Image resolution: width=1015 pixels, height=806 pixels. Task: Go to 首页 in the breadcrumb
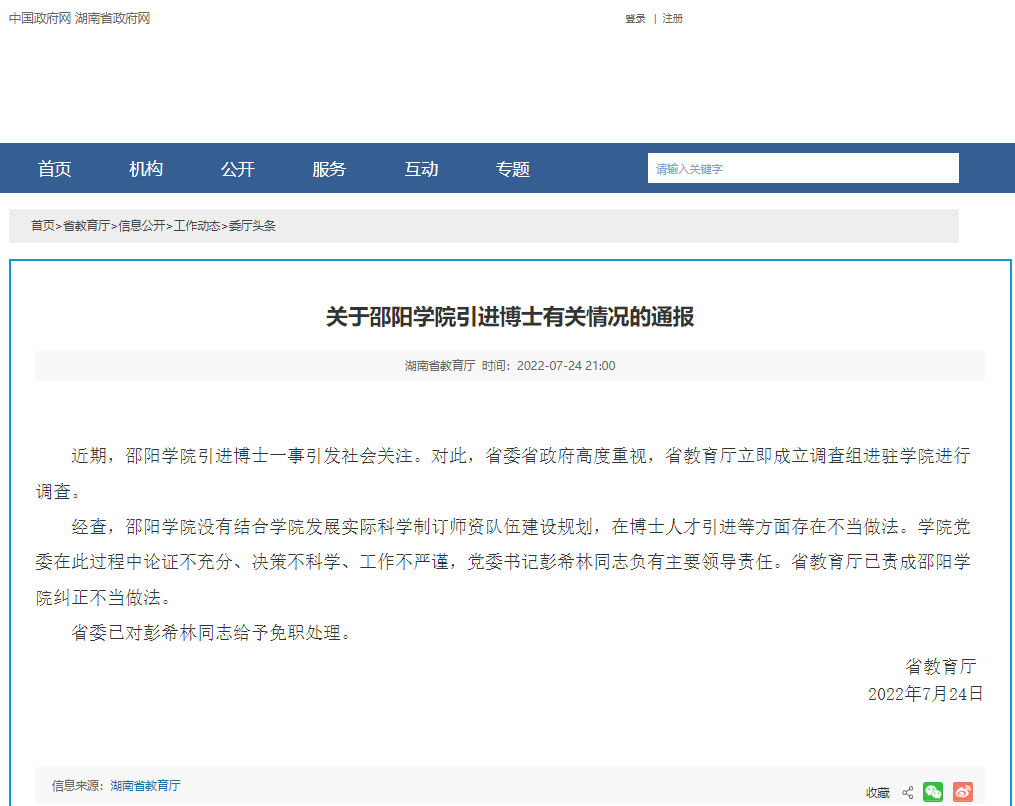[x=43, y=225]
